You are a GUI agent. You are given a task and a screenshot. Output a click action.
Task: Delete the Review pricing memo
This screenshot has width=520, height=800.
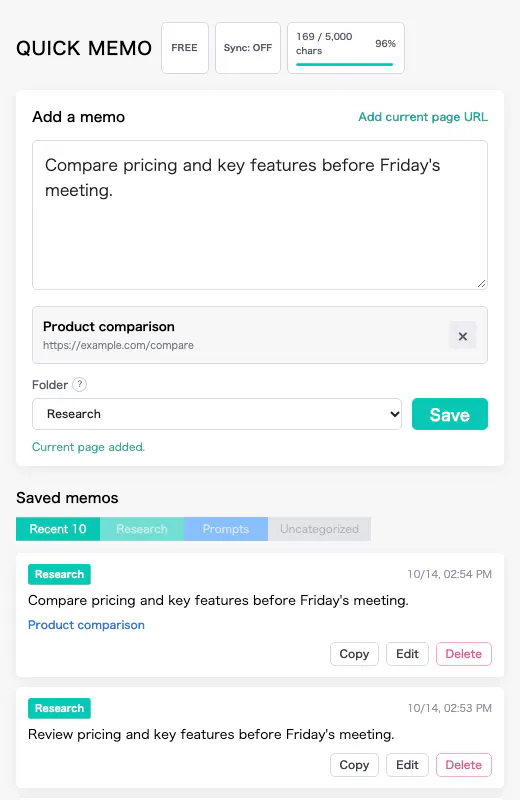tap(463, 765)
